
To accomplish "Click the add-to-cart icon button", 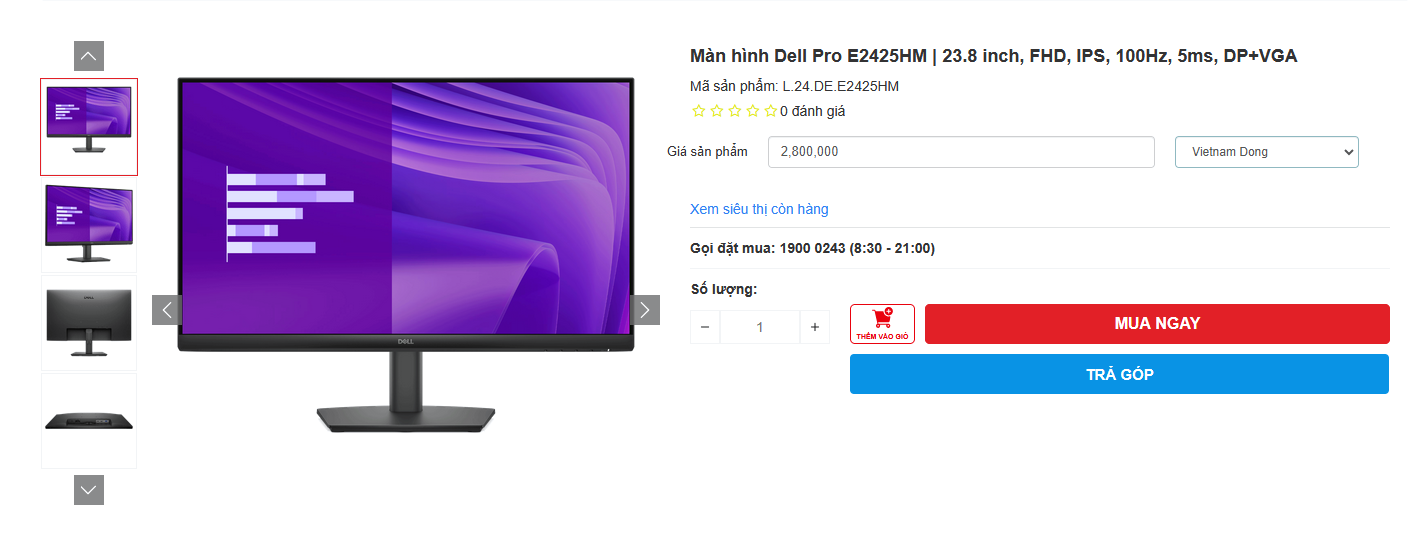I will 882,324.
